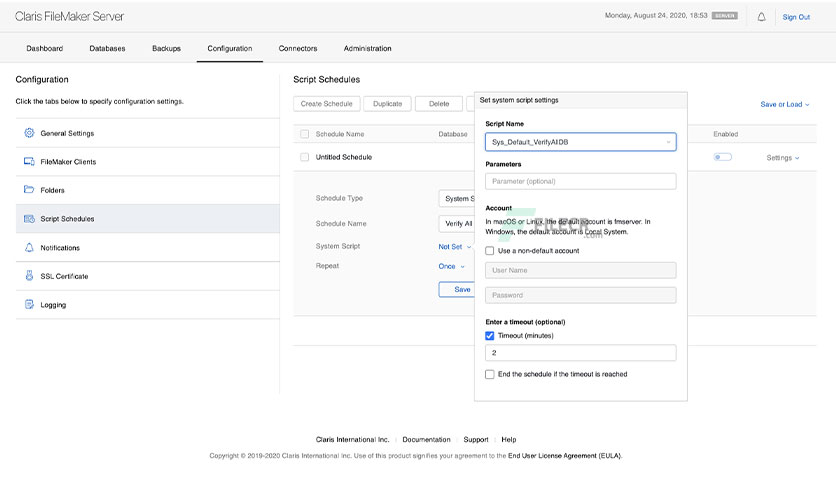Switch to the Administration tab
836x484 pixels.
367,49
